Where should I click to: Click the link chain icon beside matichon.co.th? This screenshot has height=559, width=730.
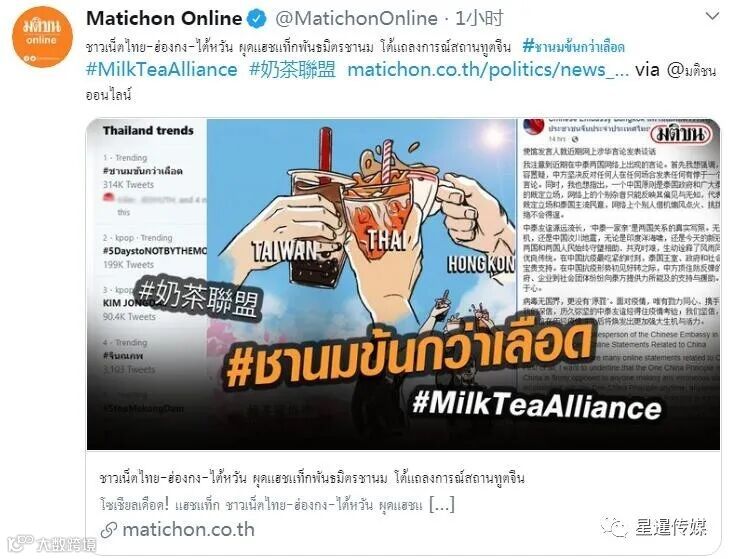pos(109,530)
